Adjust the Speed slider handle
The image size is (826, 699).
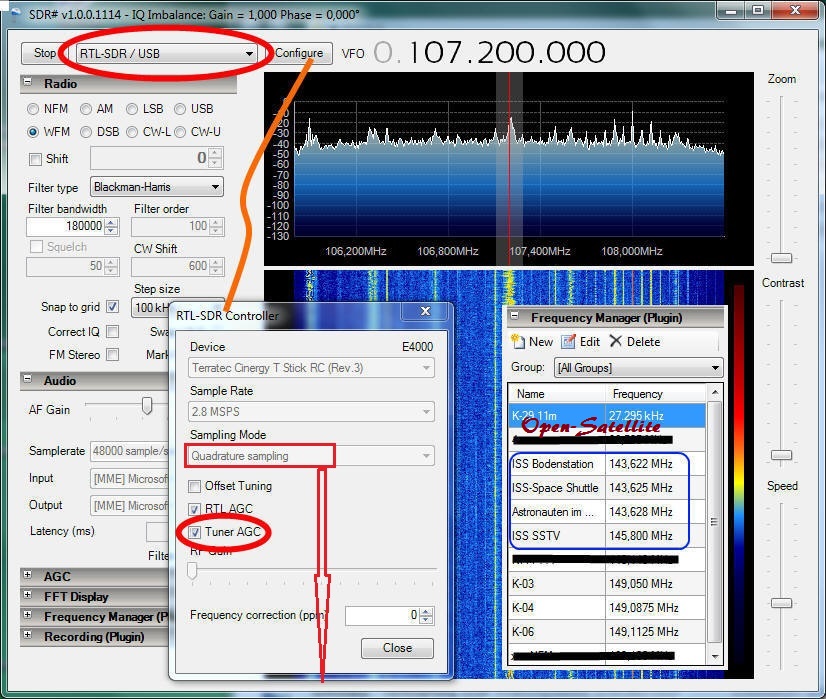pos(781,603)
